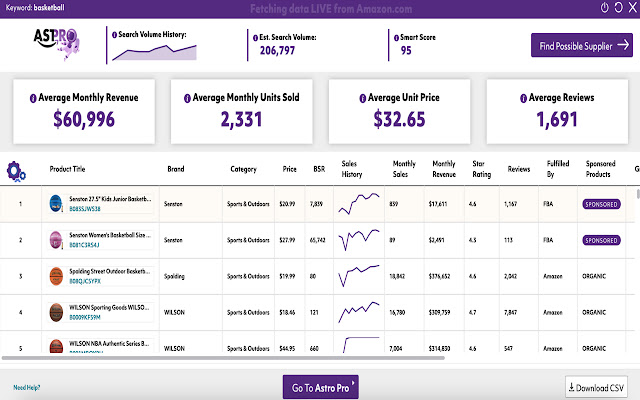Click Senston Kids Junior Basketball thumbnail
This screenshot has width=640, height=400.
pyautogui.click(x=56, y=203)
